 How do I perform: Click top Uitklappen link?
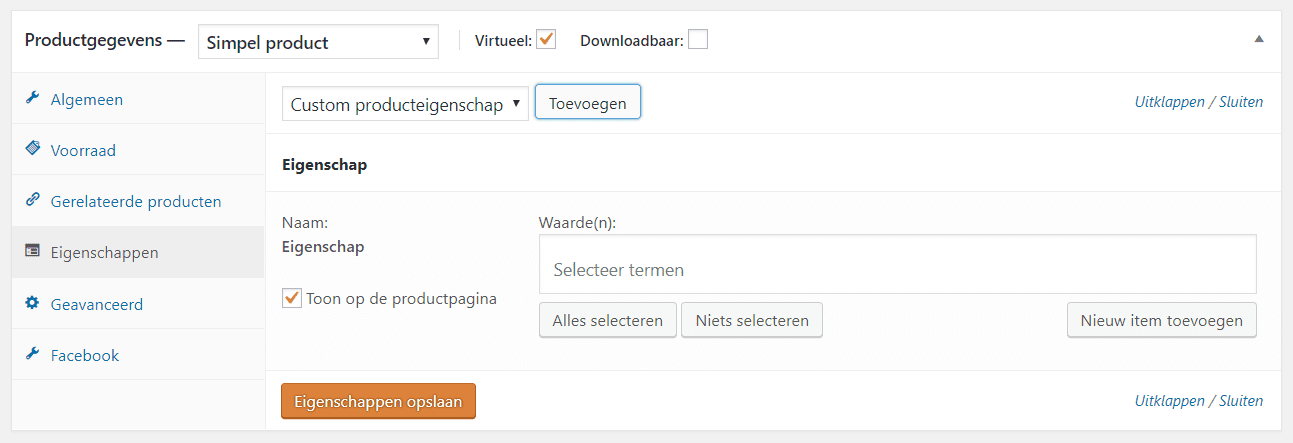pyautogui.click(x=1170, y=102)
